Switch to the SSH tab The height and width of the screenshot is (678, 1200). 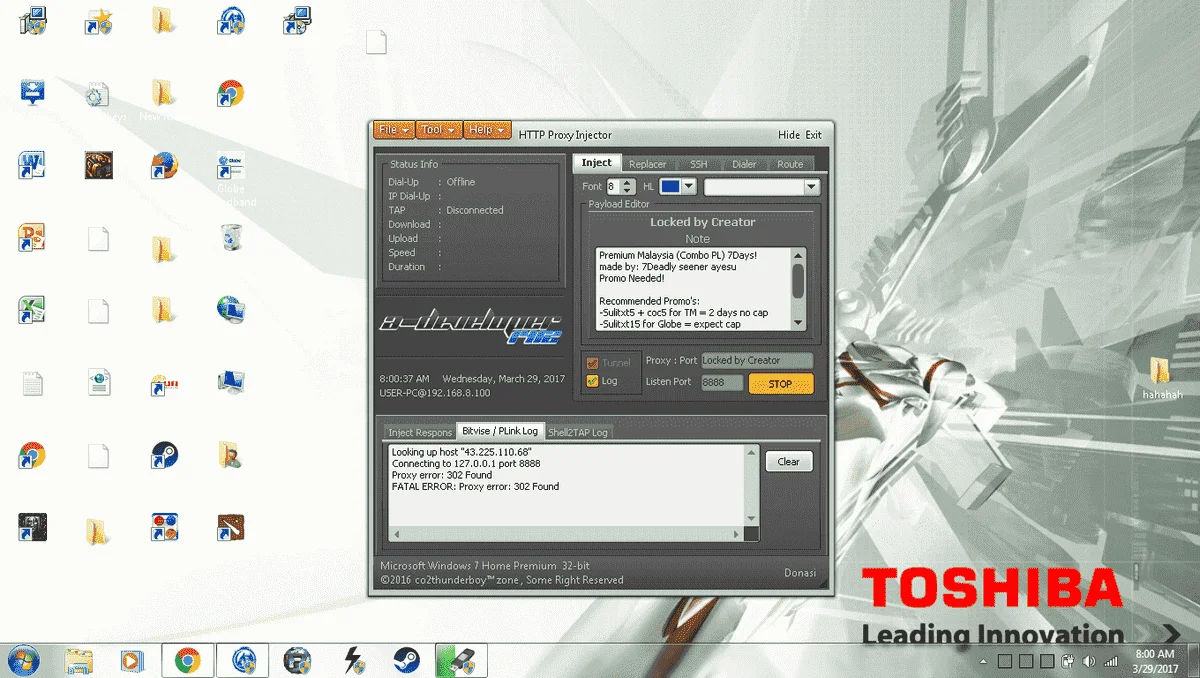click(698, 164)
